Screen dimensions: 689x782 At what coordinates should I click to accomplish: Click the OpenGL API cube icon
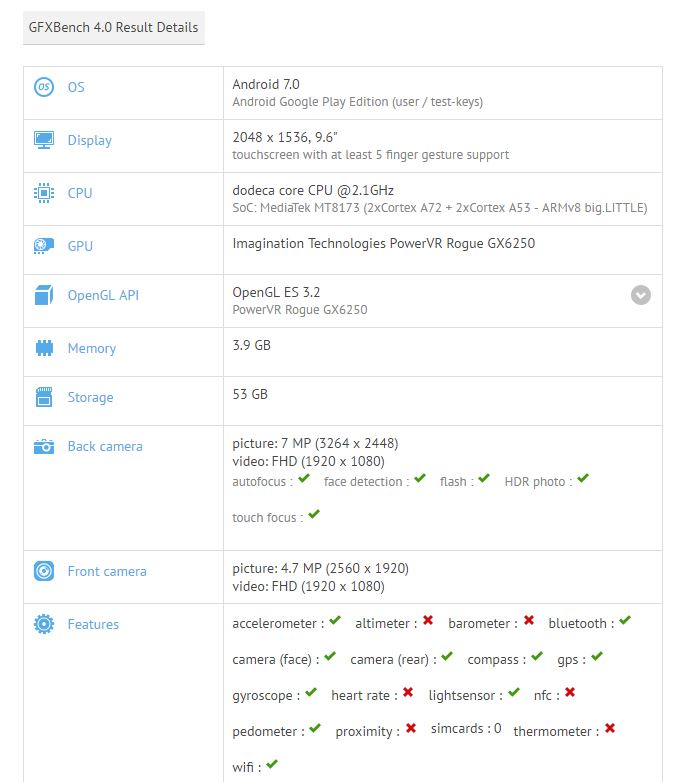[44, 295]
